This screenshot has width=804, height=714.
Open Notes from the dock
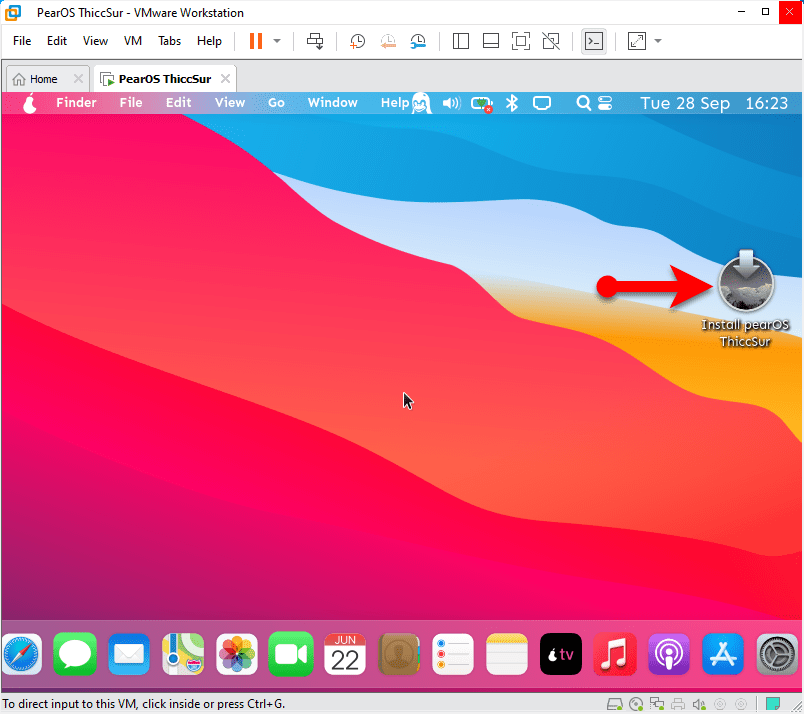click(507, 654)
